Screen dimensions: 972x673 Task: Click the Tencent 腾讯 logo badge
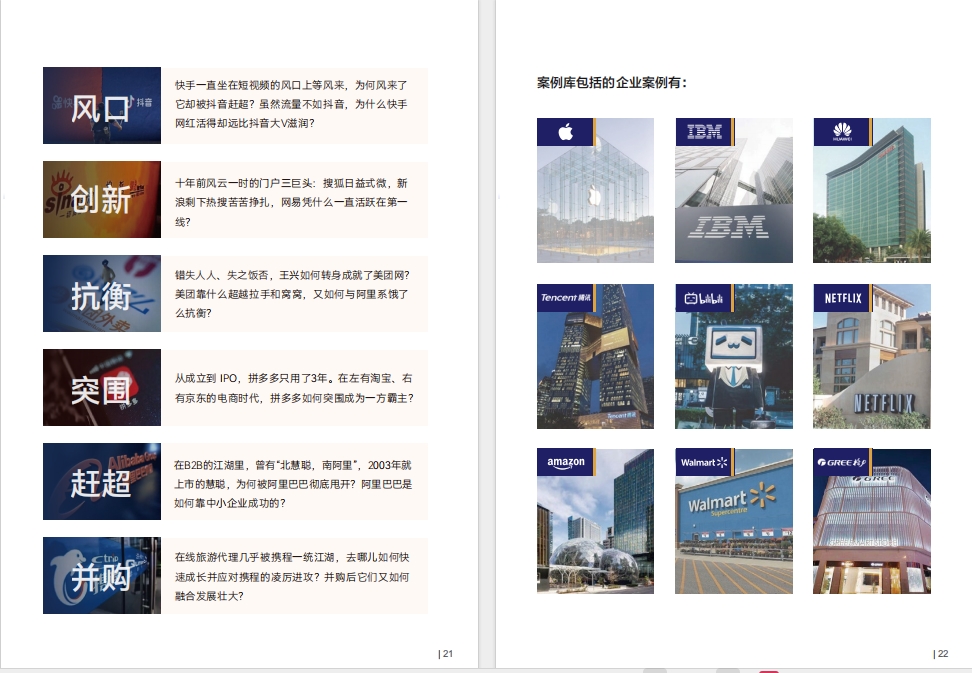point(566,298)
